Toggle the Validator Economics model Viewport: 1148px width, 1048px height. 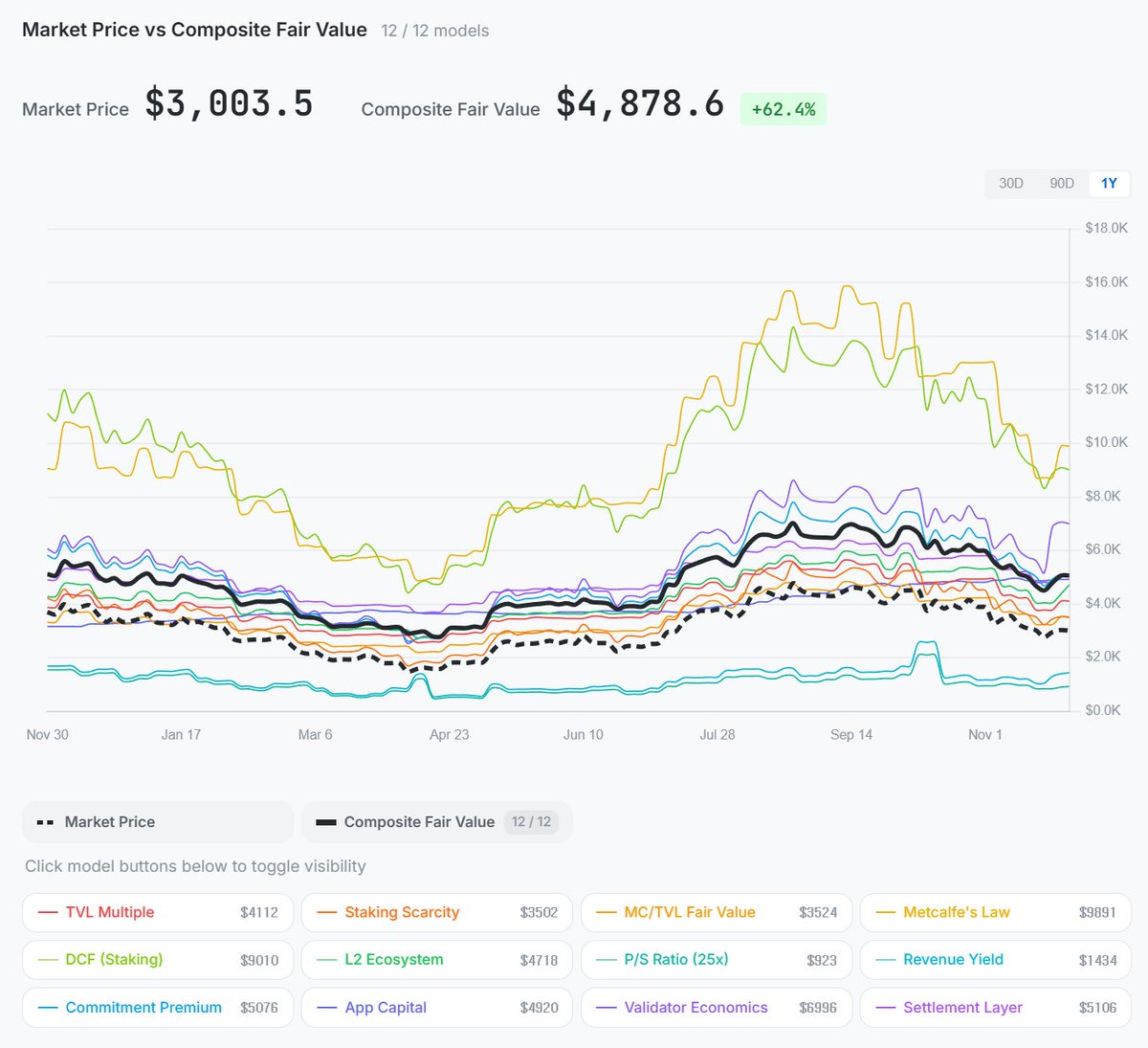pyautogui.click(x=716, y=1008)
